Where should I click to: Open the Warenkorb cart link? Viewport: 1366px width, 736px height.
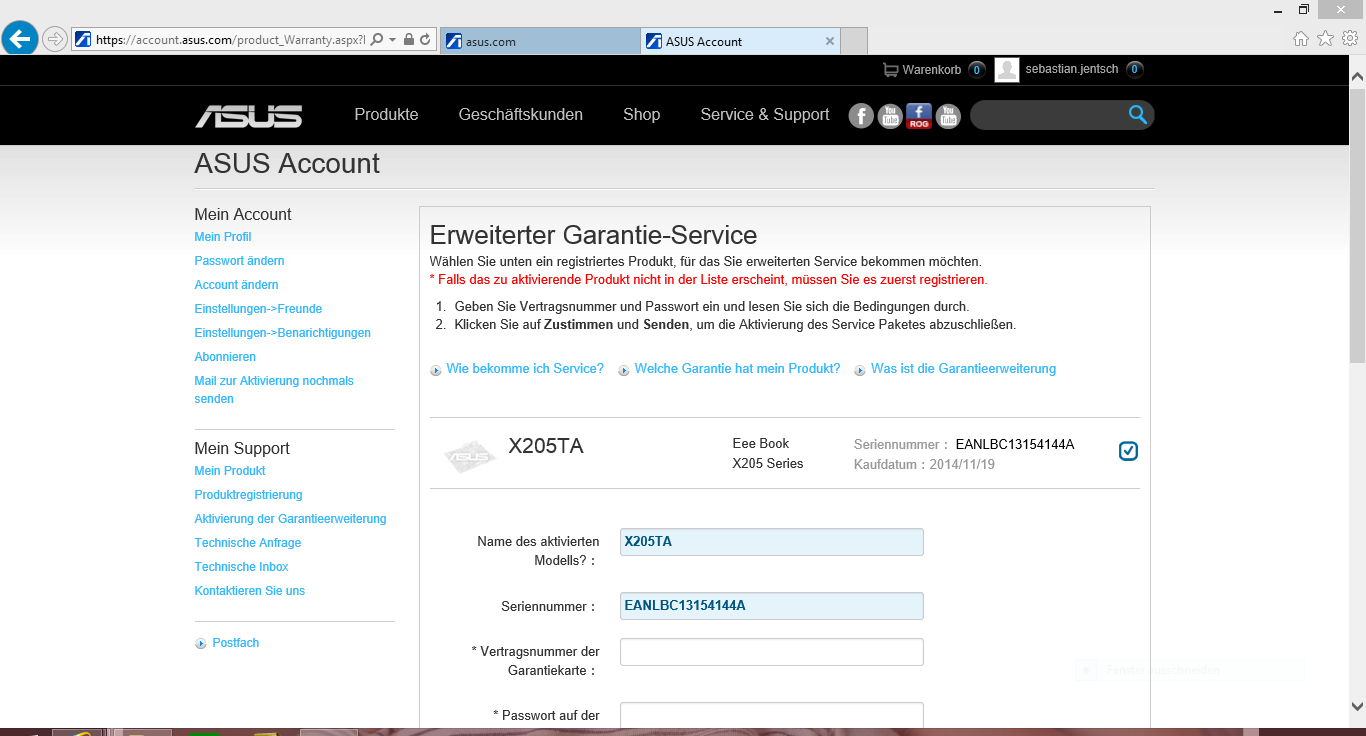pyautogui.click(x=932, y=70)
